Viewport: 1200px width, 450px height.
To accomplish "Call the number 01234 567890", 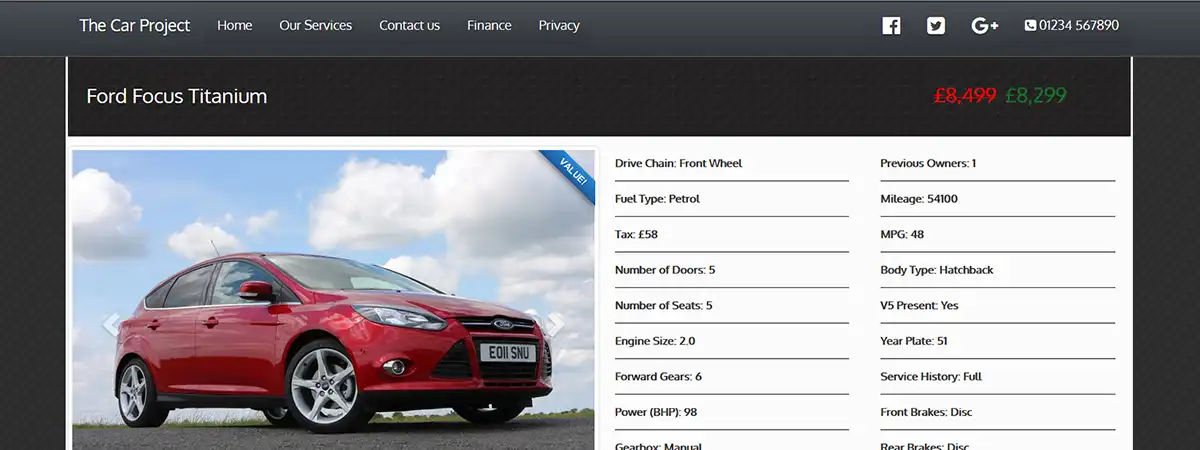I will 1079,26.
